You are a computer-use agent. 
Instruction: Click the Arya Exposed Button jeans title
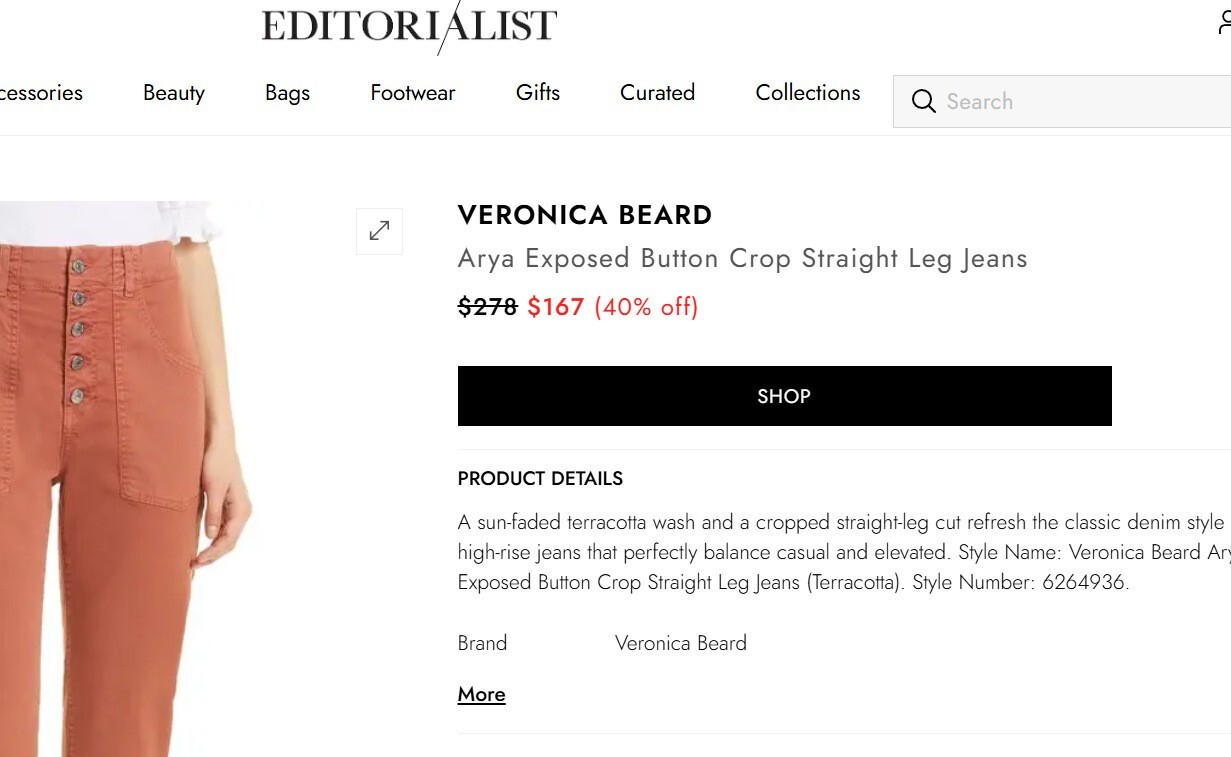(x=742, y=258)
